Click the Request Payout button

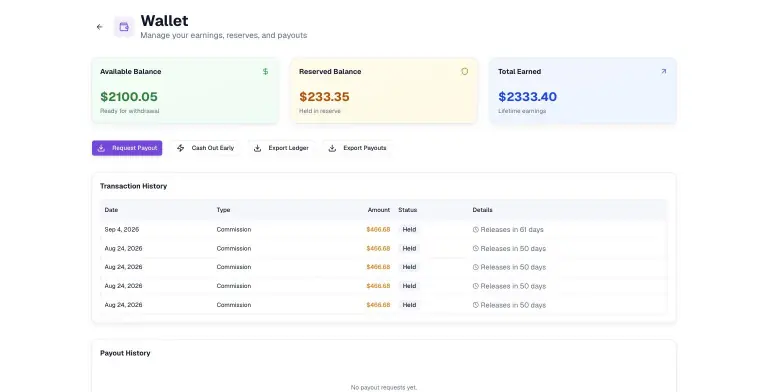pyautogui.click(x=127, y=148)
